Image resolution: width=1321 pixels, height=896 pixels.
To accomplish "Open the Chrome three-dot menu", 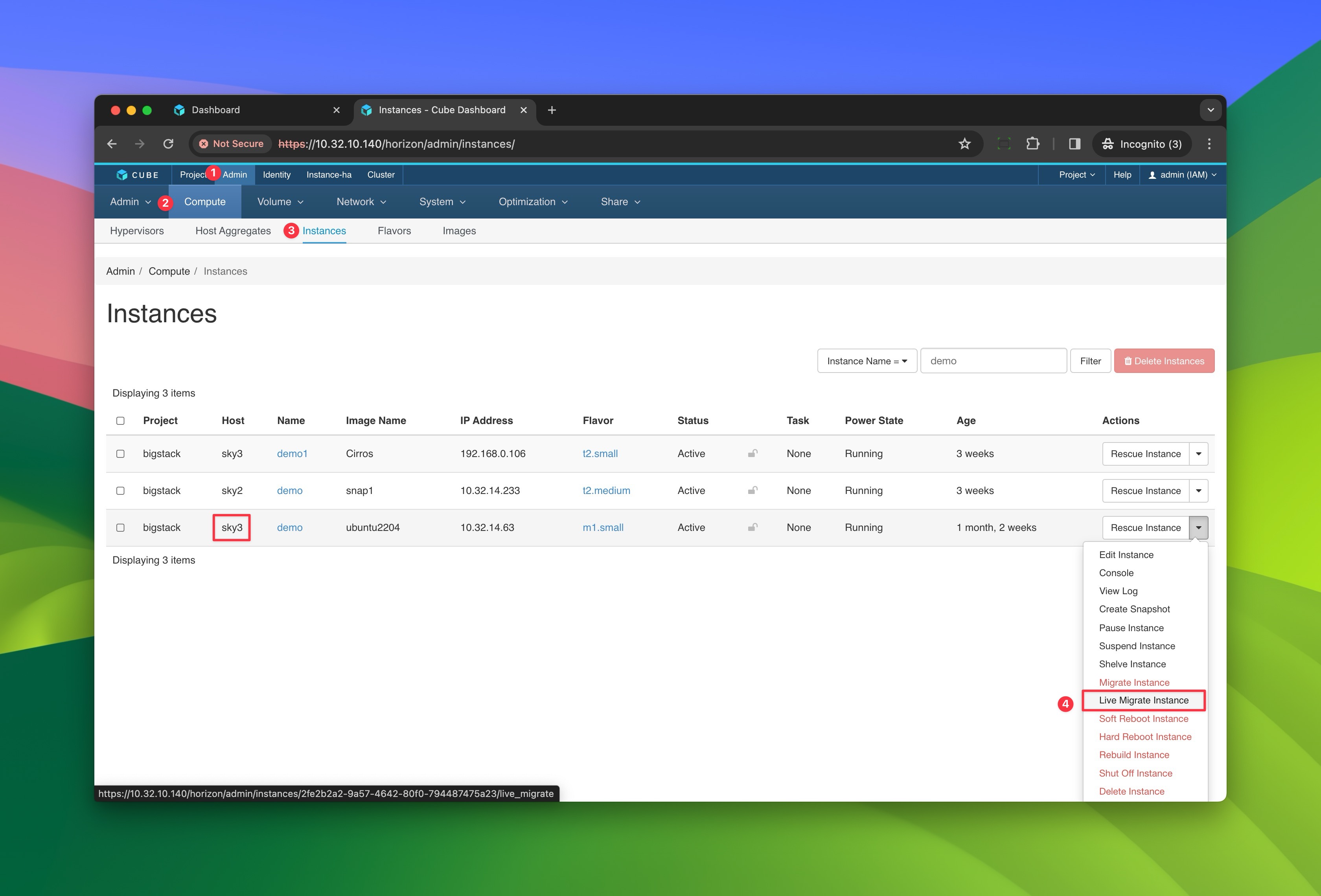I will pos(1209,144).
